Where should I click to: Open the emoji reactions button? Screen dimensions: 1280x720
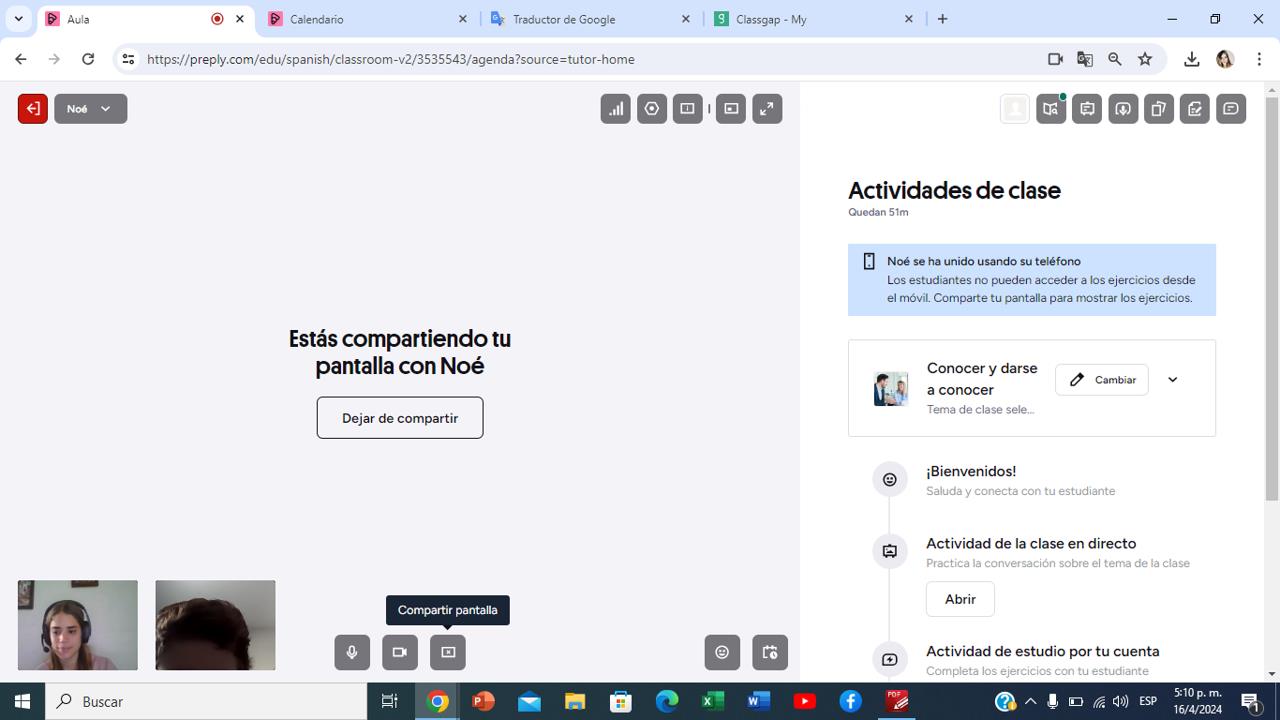pyautogui.click(x=722, y=652)
